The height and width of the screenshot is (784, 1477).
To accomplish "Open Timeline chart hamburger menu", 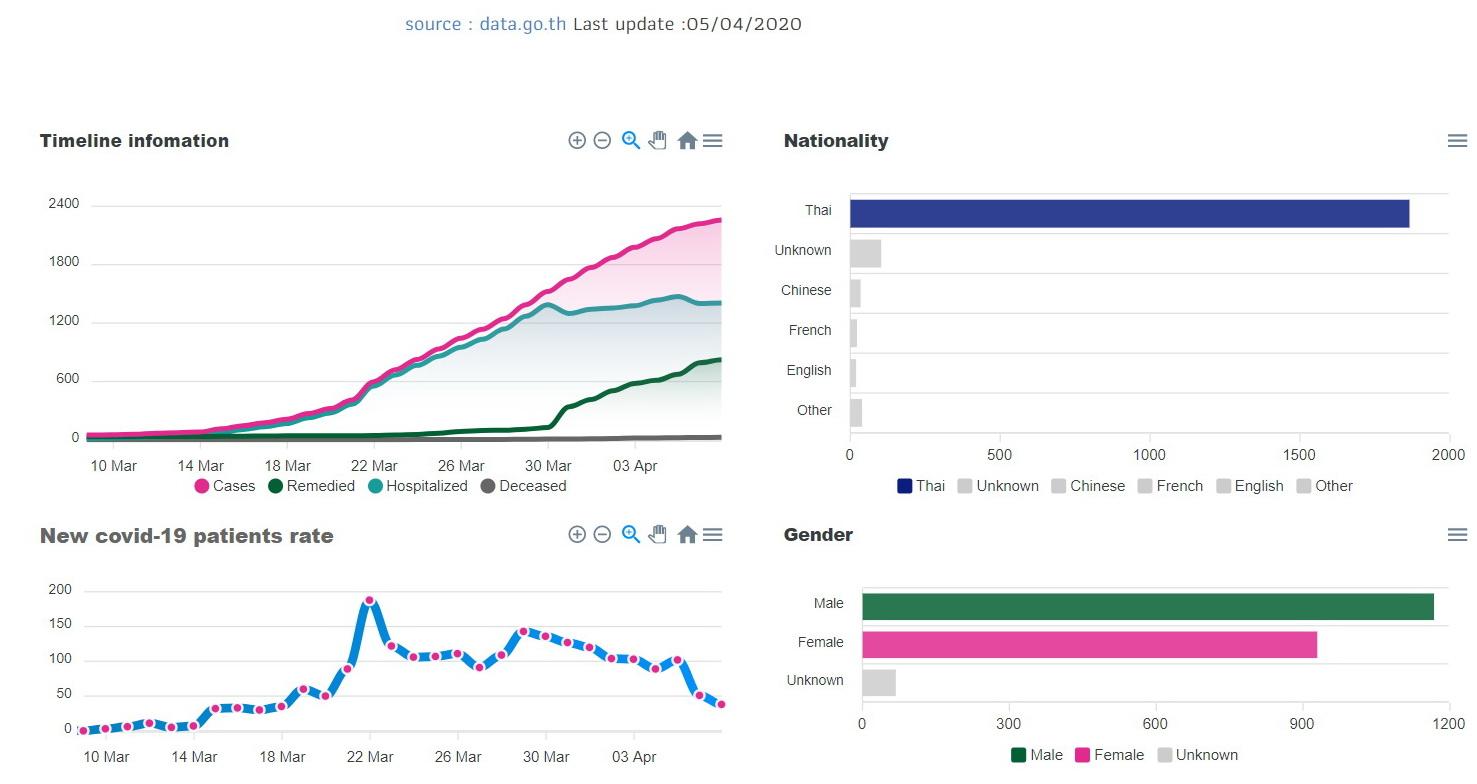I will (712, 141).
